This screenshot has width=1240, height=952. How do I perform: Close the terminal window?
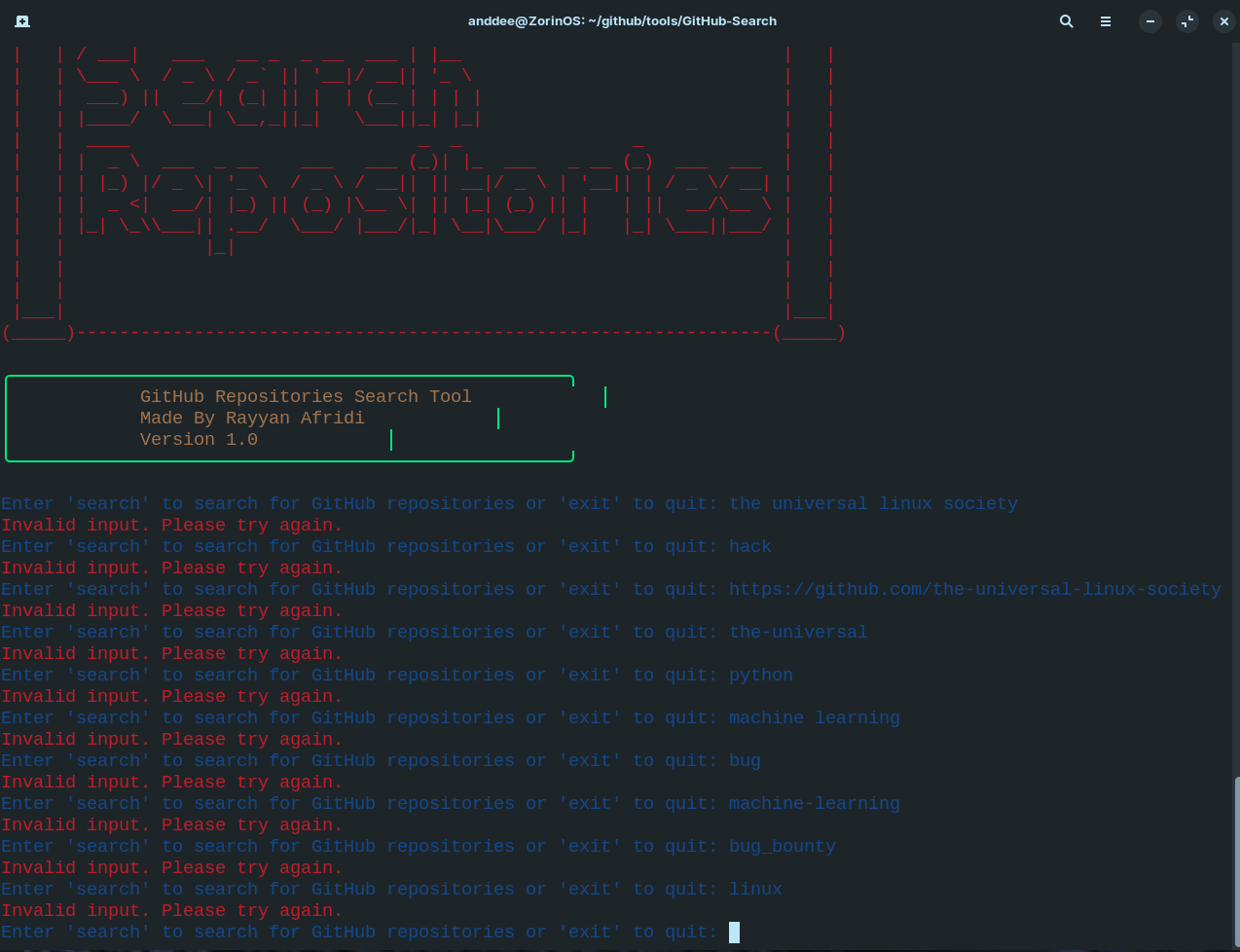coord(1224,20)
